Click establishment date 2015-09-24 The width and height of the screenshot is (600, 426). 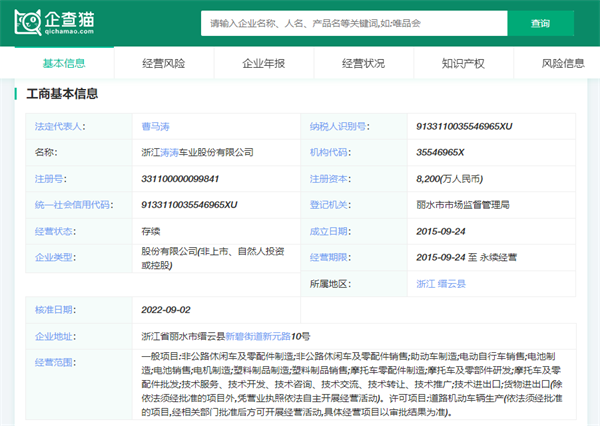coord(441,231)
